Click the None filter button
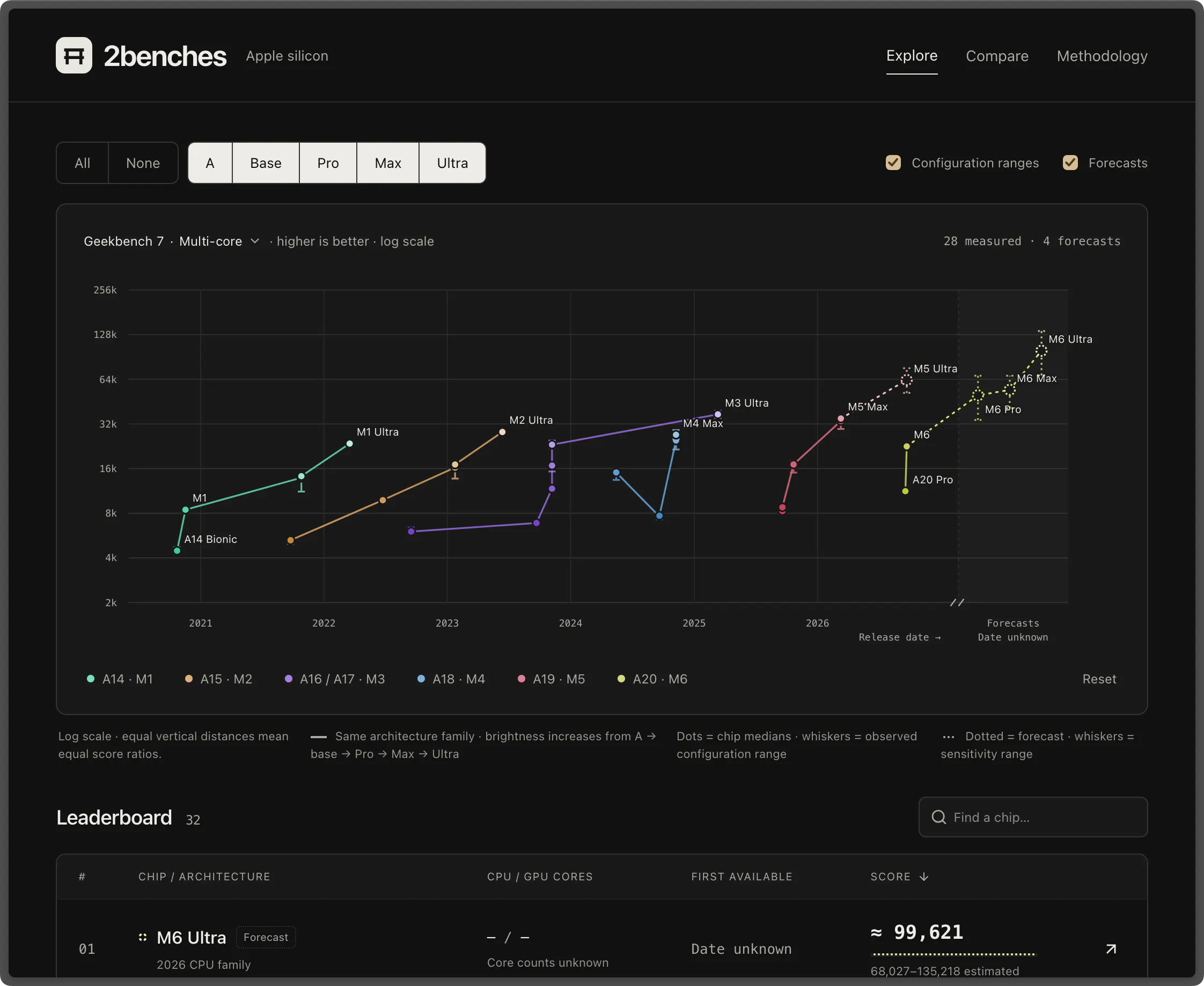This screenshot has height=986, width=1204. (x=143, y=163)
